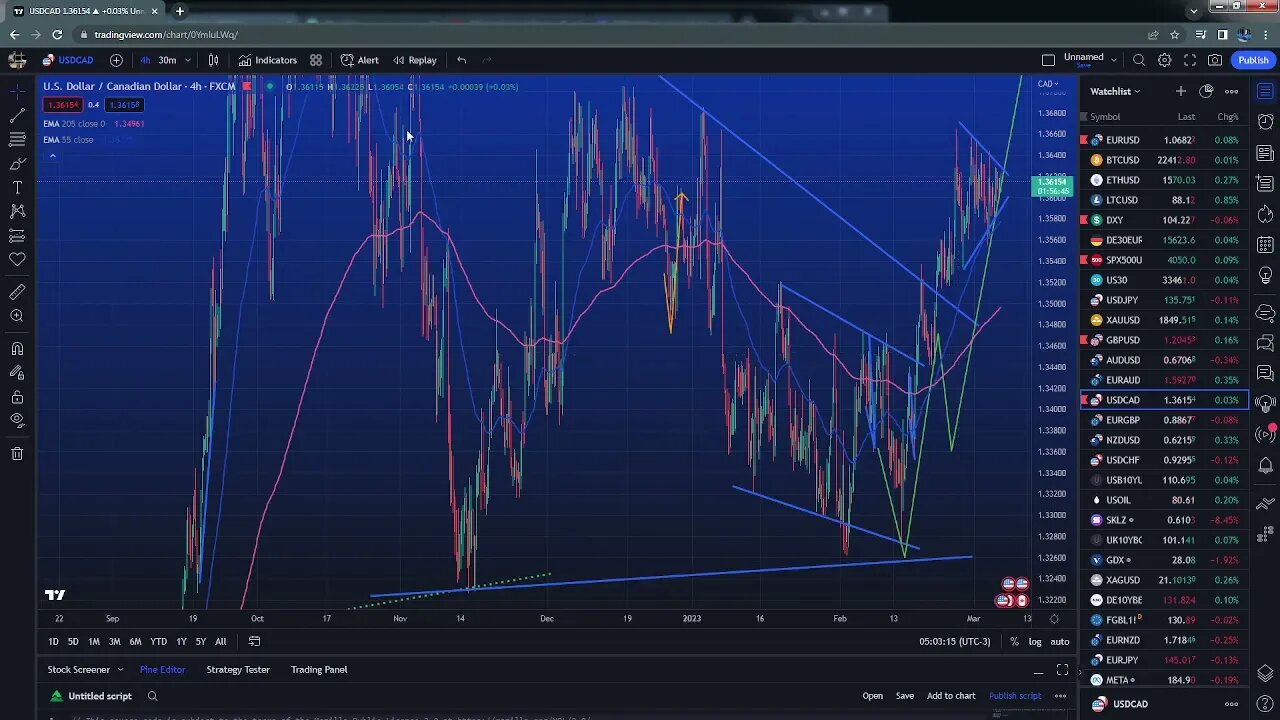The image size is (1280, 720).
Task: Select the Fibonacci retracement tool
Action: (x=17, y=139)
